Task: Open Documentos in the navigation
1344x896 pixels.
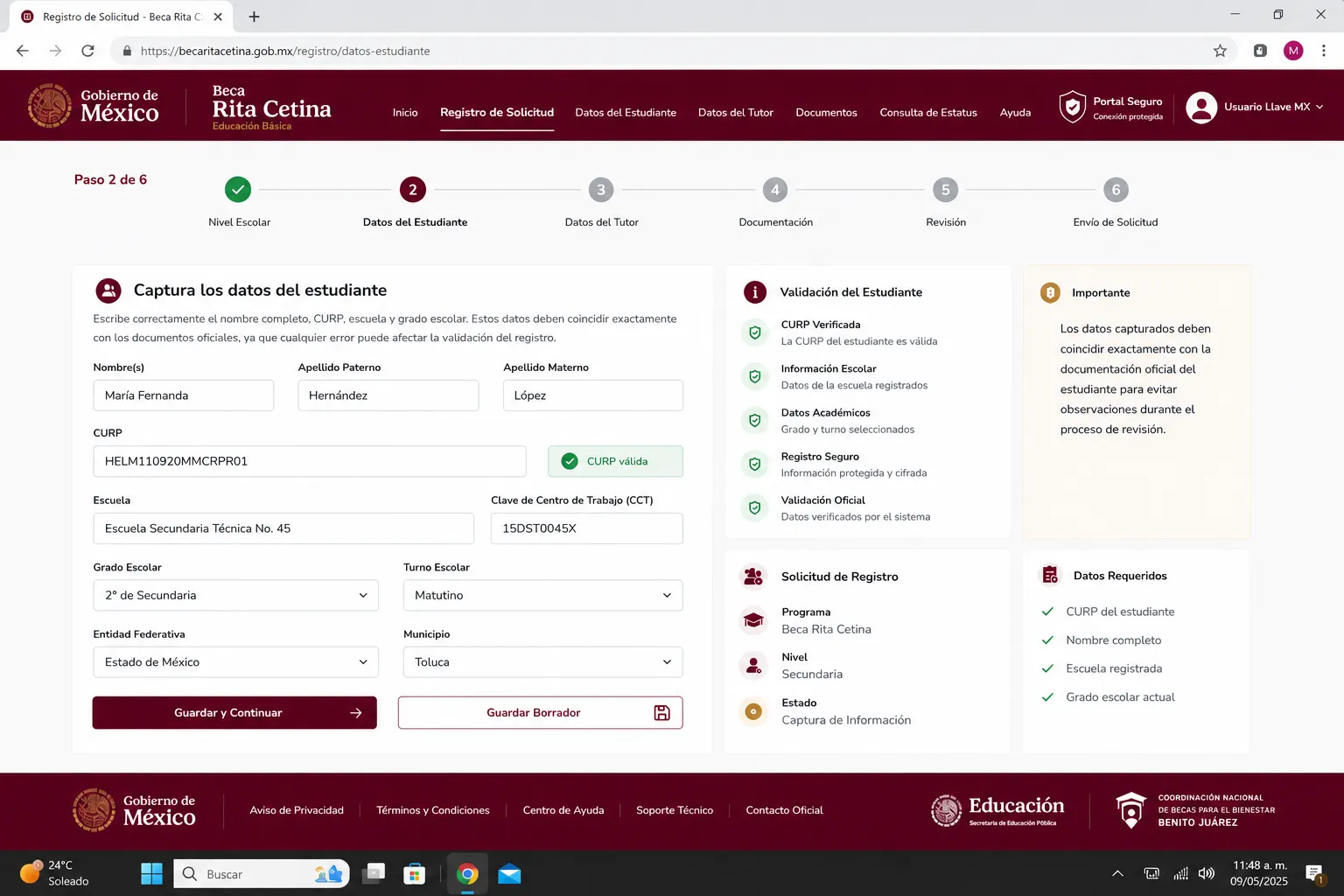Action: click(826, 113)
